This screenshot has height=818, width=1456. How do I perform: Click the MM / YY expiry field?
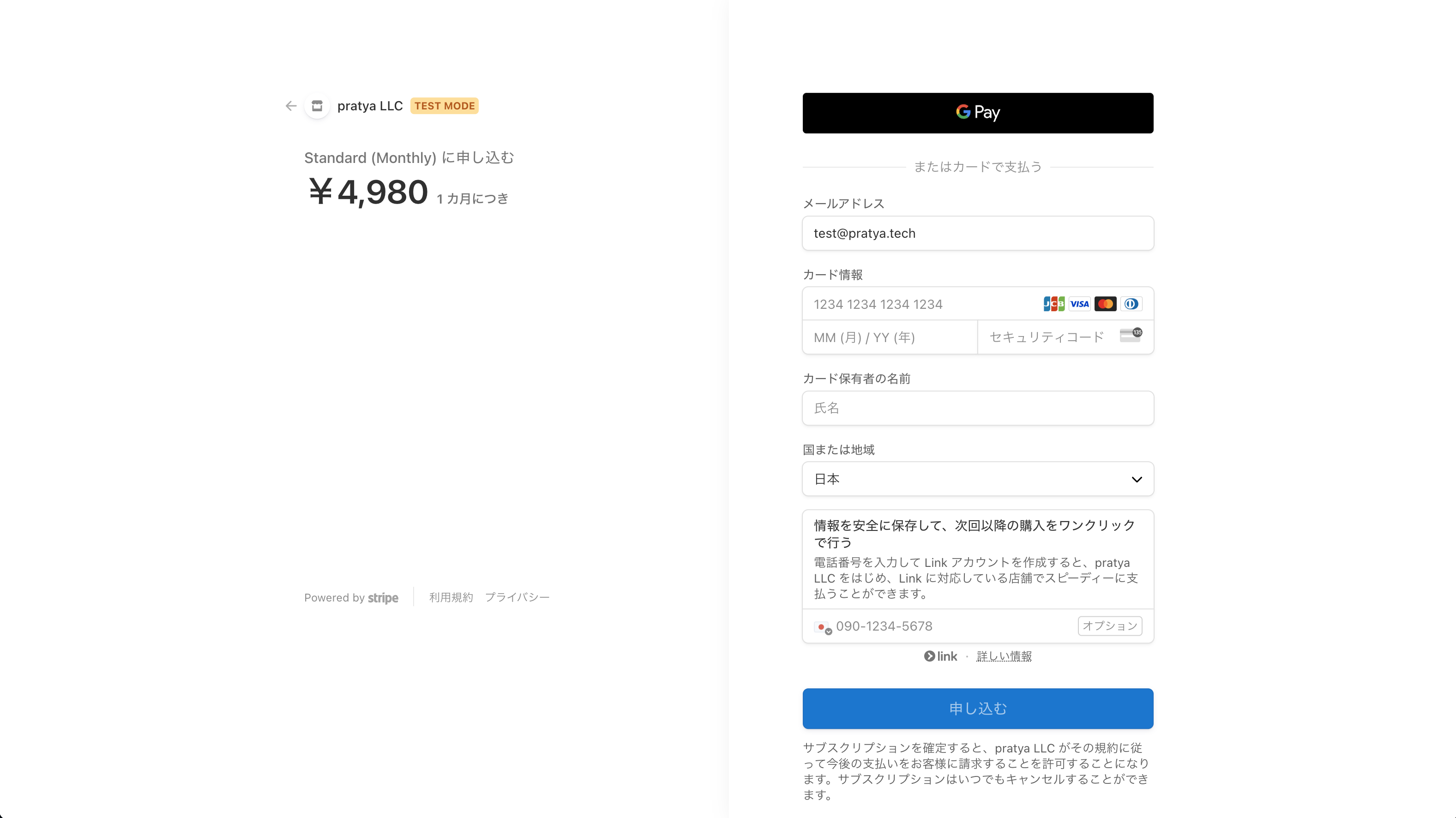point(890,337)
